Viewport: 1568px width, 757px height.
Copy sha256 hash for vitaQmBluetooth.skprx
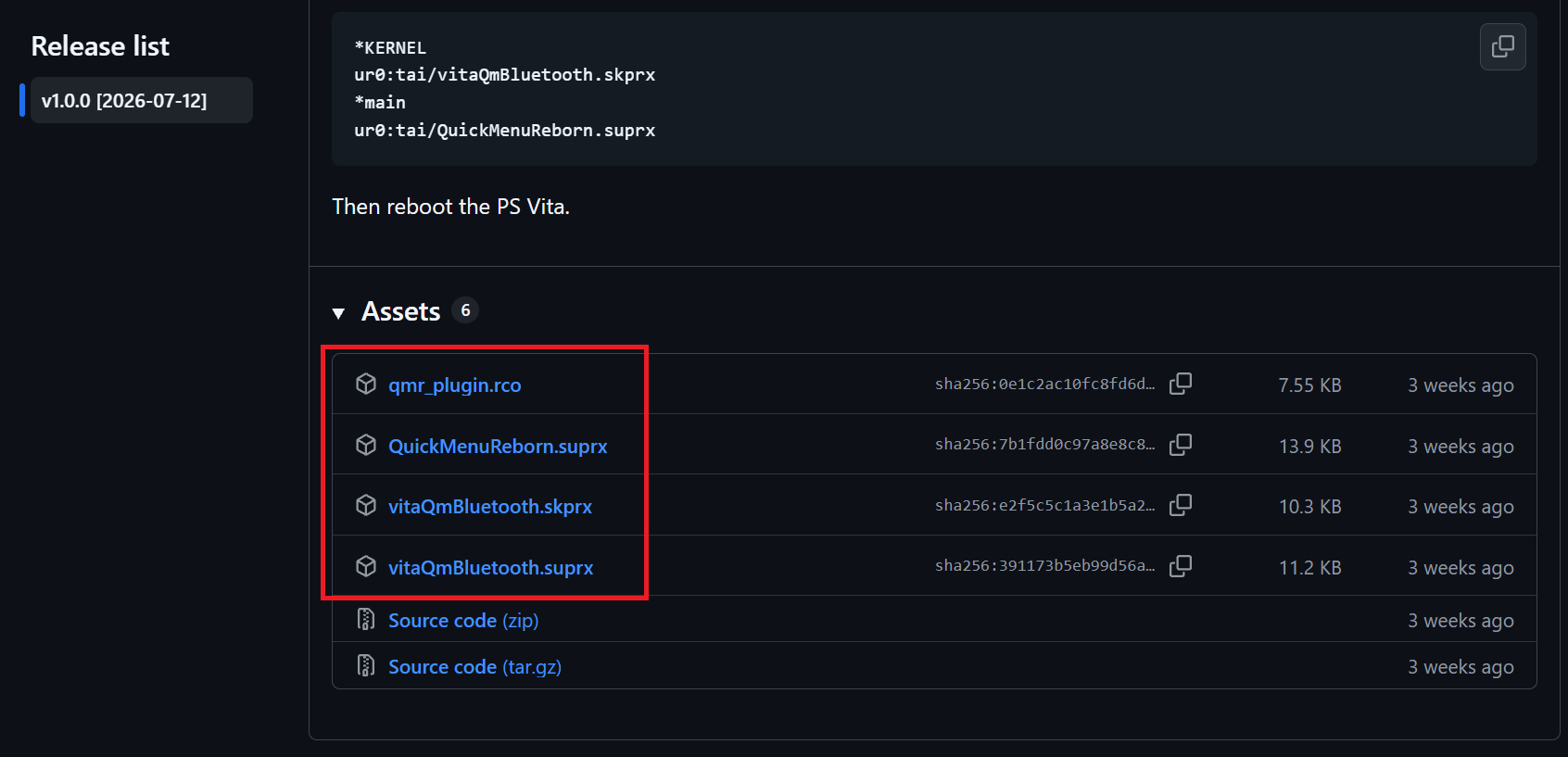[x=1181, y=505]
